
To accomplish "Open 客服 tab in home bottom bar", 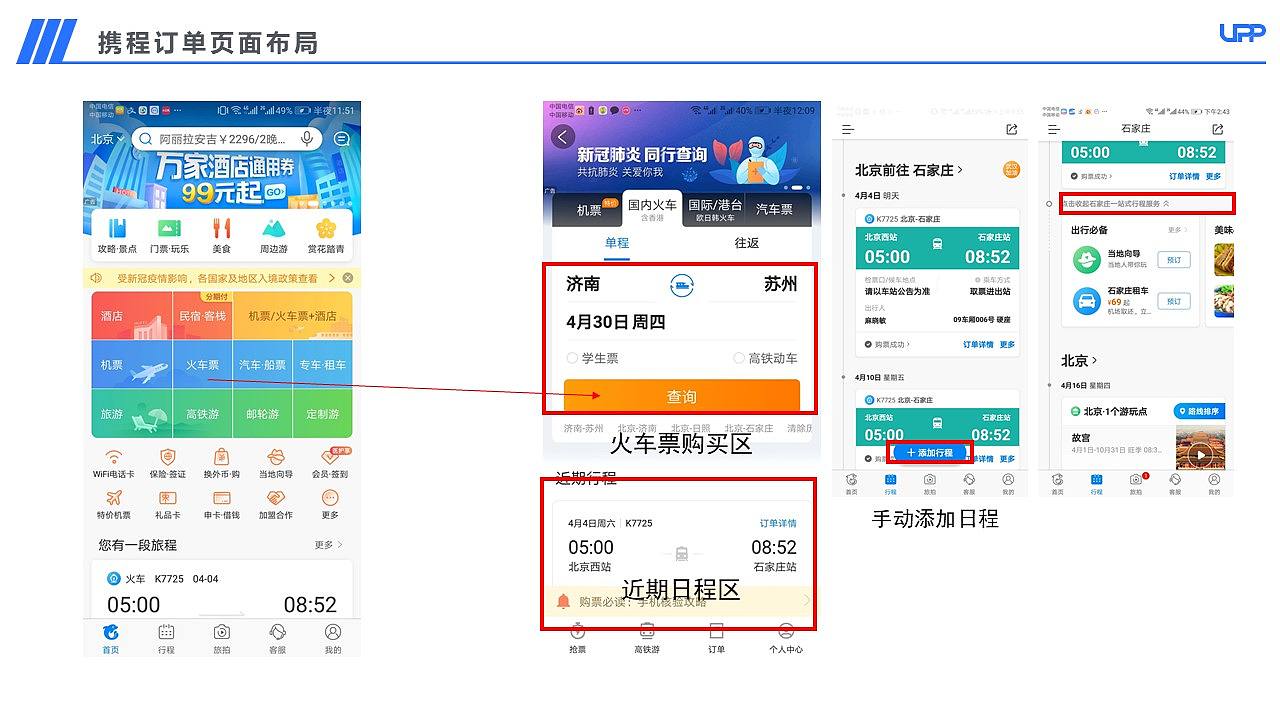I will point(277,639).
